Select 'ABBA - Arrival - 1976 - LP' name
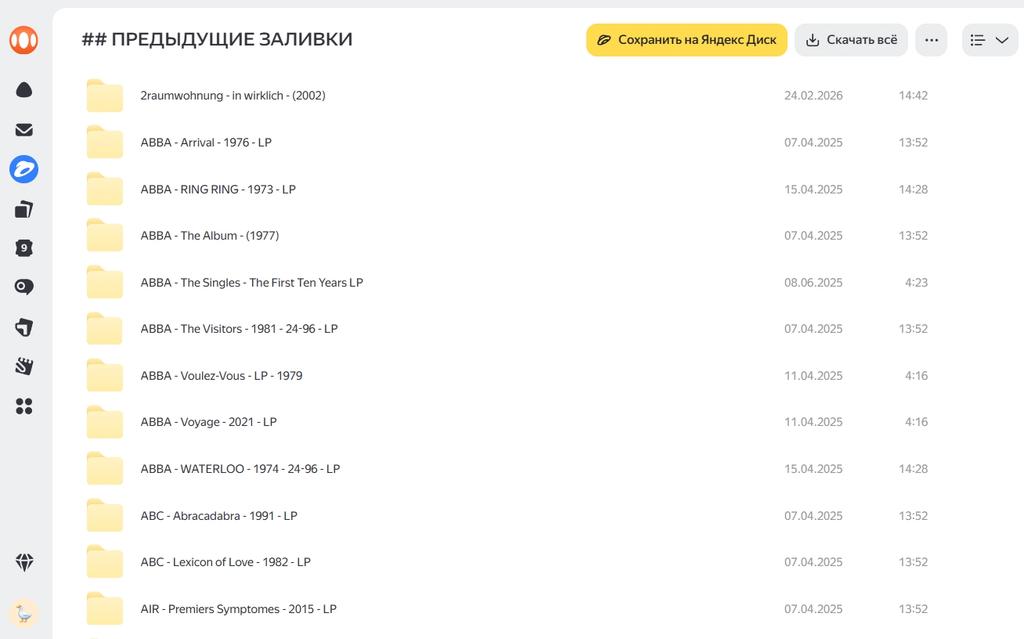1024x639 pixels. [x=206, y=142]
